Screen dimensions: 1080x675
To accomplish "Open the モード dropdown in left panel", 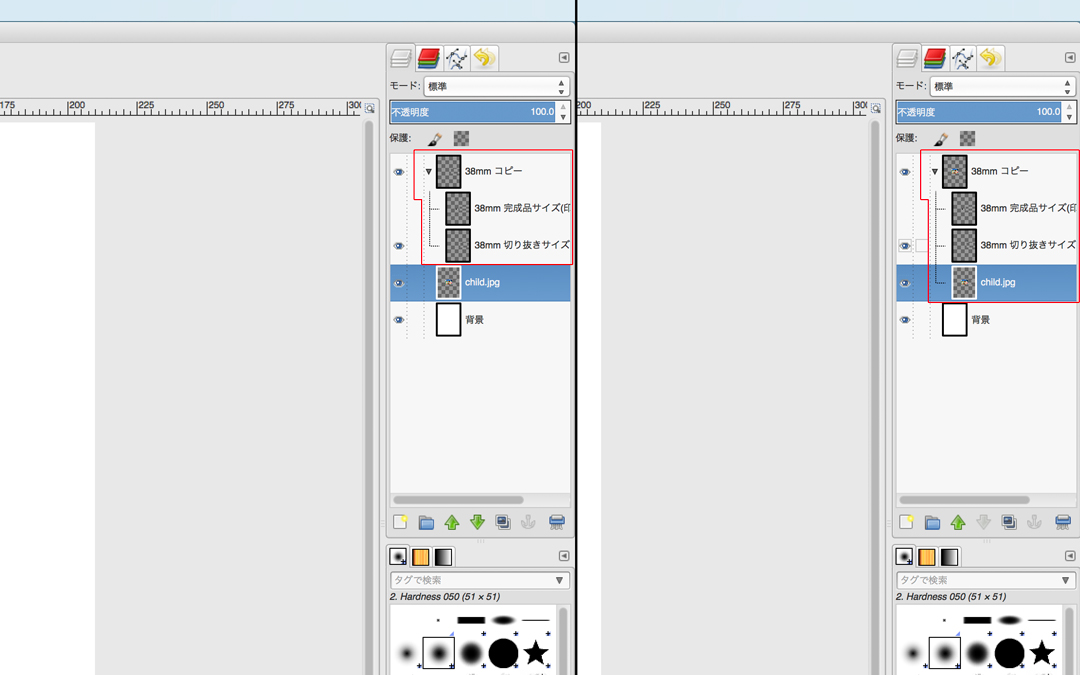I will tap(496, 87).
